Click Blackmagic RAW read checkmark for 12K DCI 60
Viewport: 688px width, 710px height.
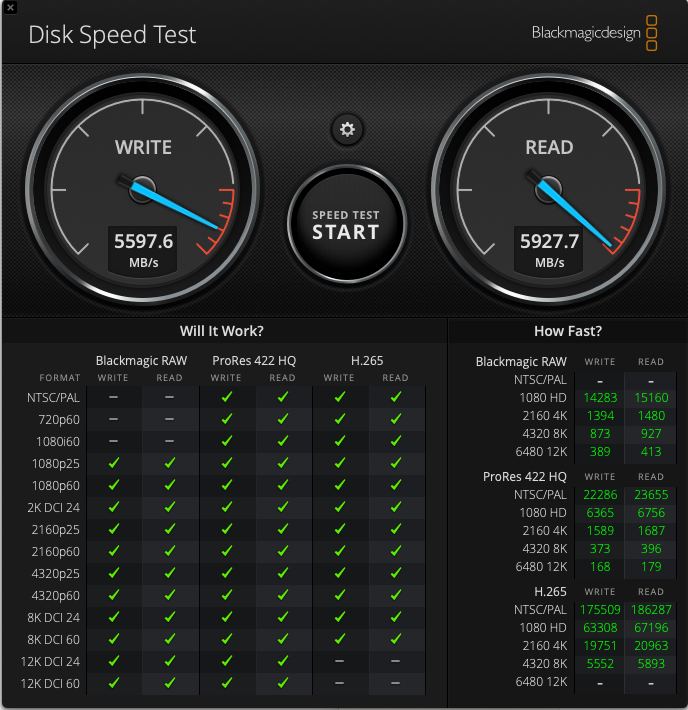point(170,683)
